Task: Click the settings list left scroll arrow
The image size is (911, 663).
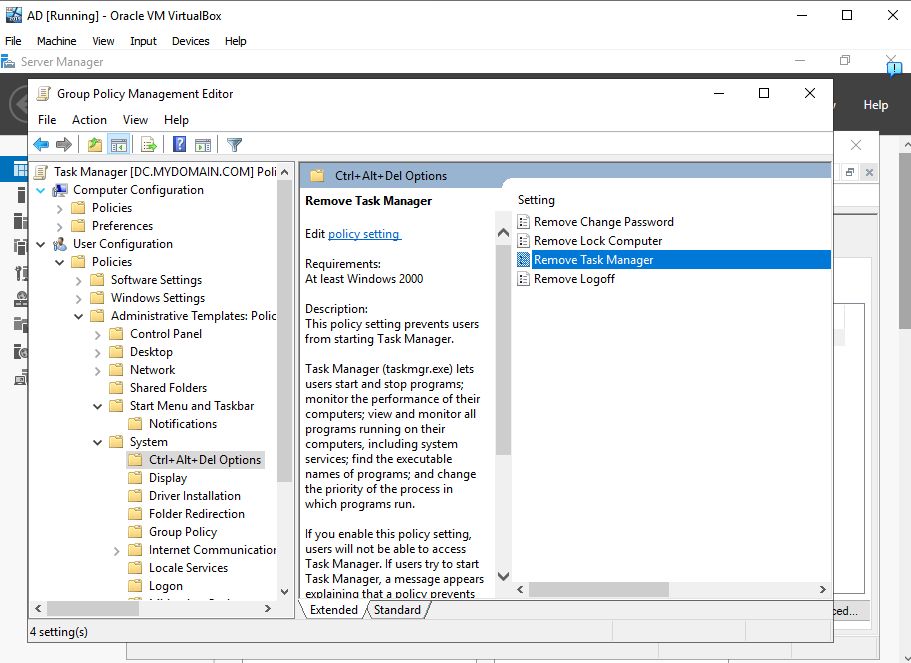Action: click(521, 589)
